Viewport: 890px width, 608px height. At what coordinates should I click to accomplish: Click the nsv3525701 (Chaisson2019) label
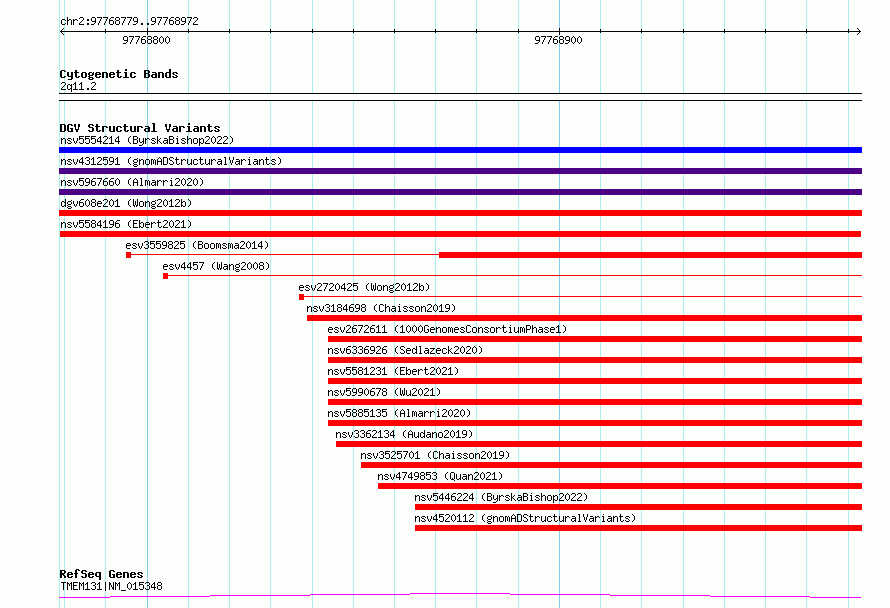(x=435, y=455)
